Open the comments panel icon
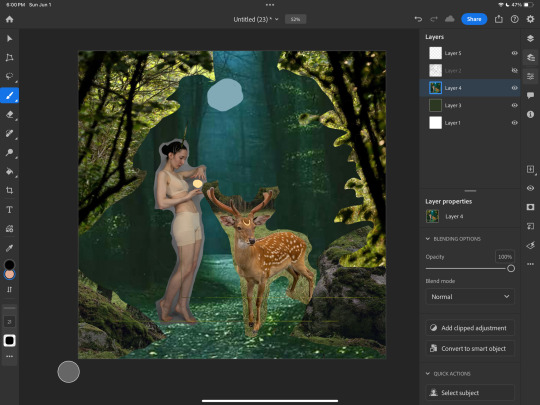Image resolution: width=540 pixels, height=405 pixels. click(530, 95)
